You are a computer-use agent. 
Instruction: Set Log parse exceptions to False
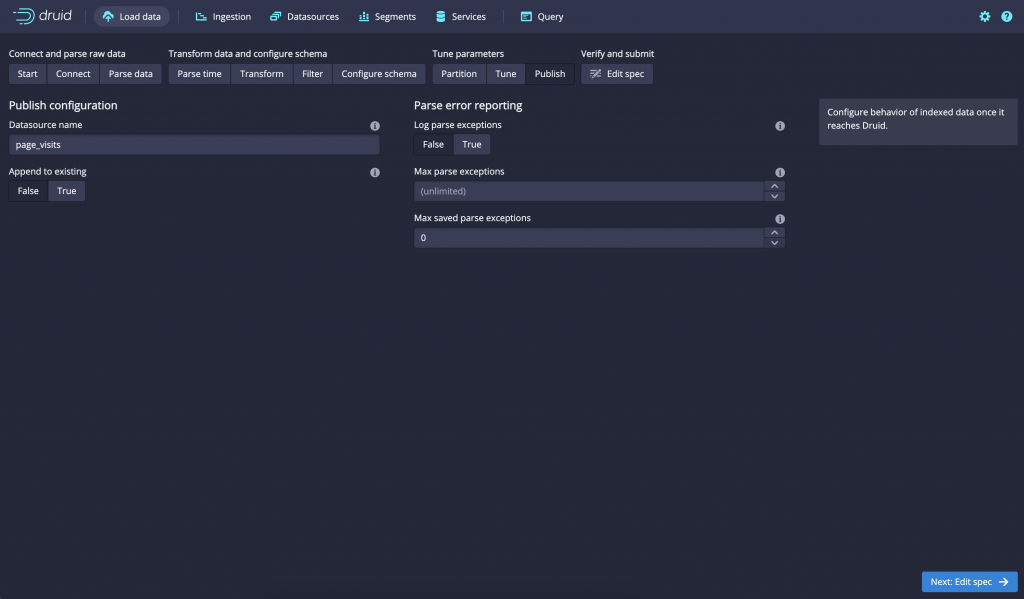(432, 144)
